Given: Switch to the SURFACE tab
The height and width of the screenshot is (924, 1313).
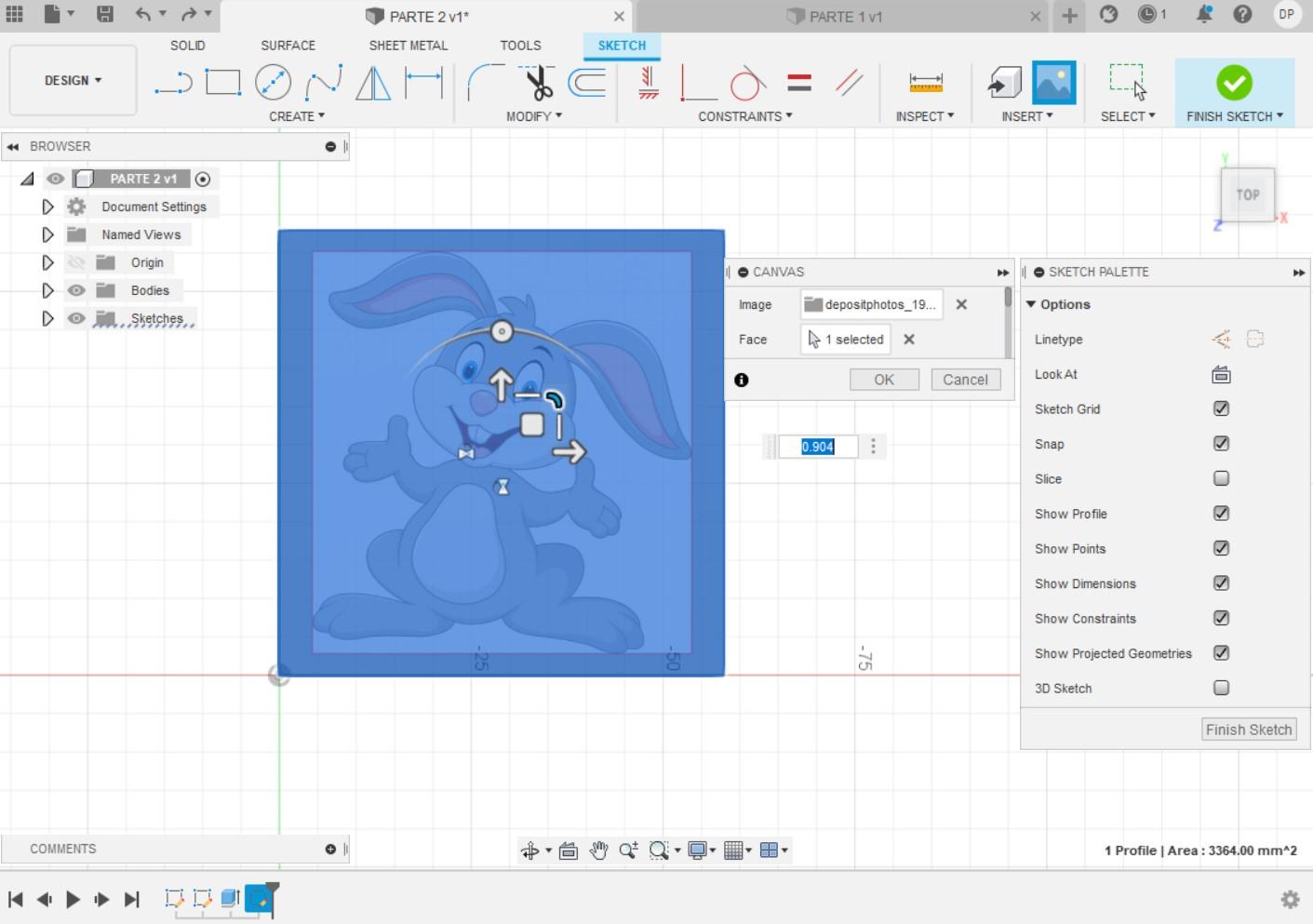Looking at the screenshot, I should coord(288,45).
